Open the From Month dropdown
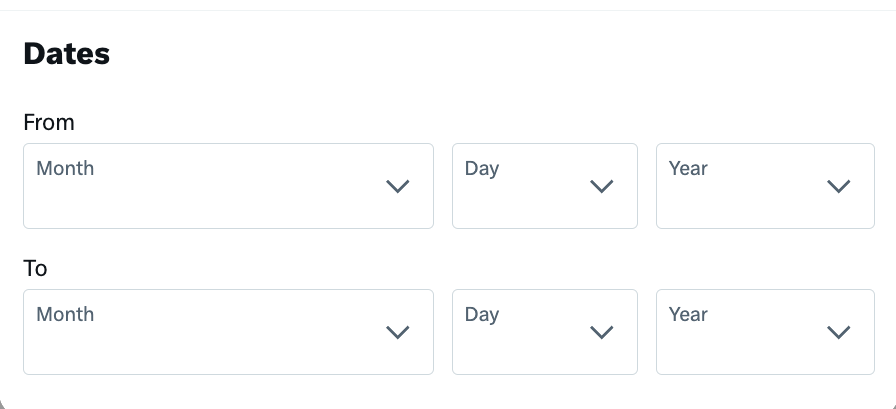 pyautogui.click(x=228, y=186)
